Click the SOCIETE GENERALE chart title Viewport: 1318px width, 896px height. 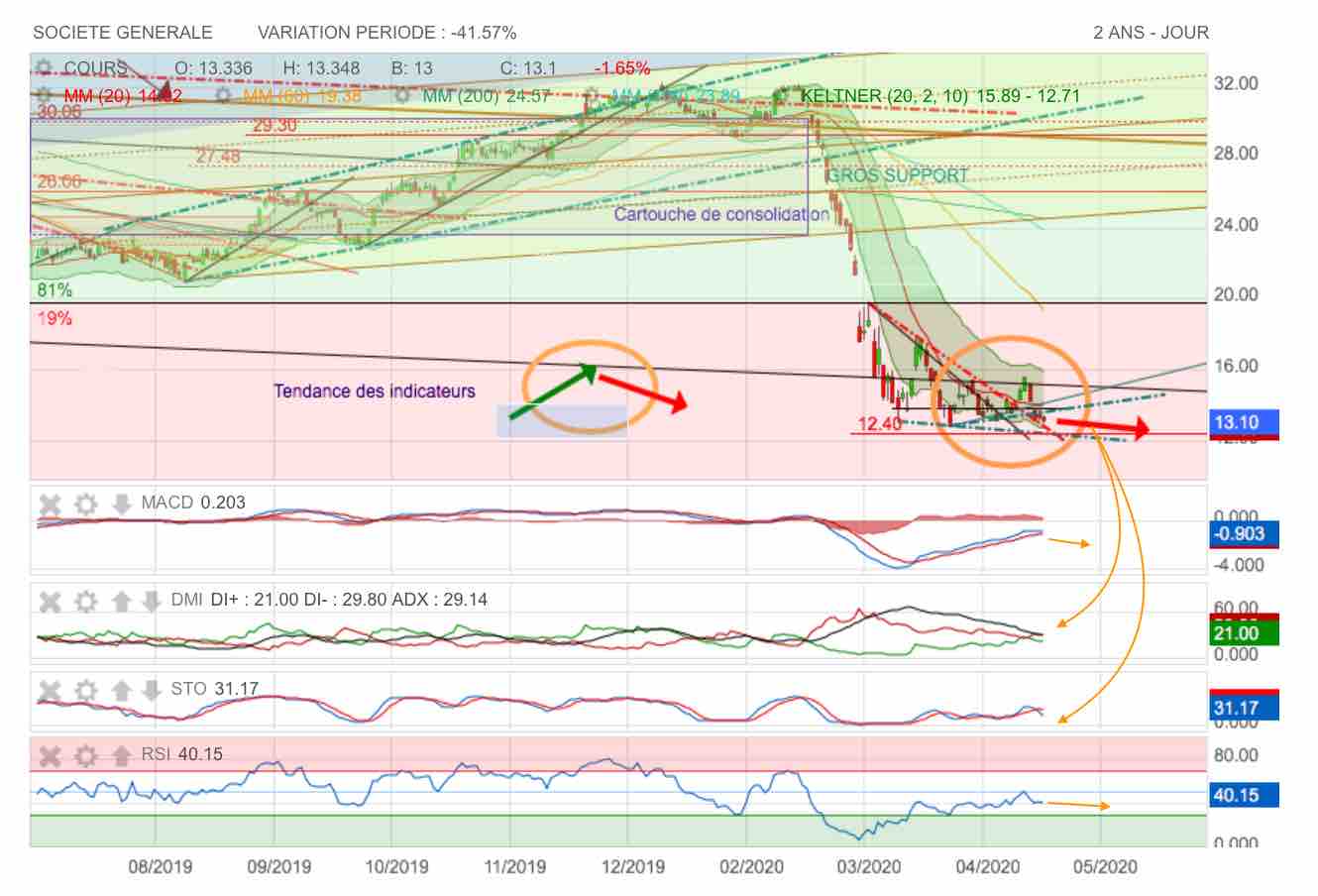coord(123,33)
